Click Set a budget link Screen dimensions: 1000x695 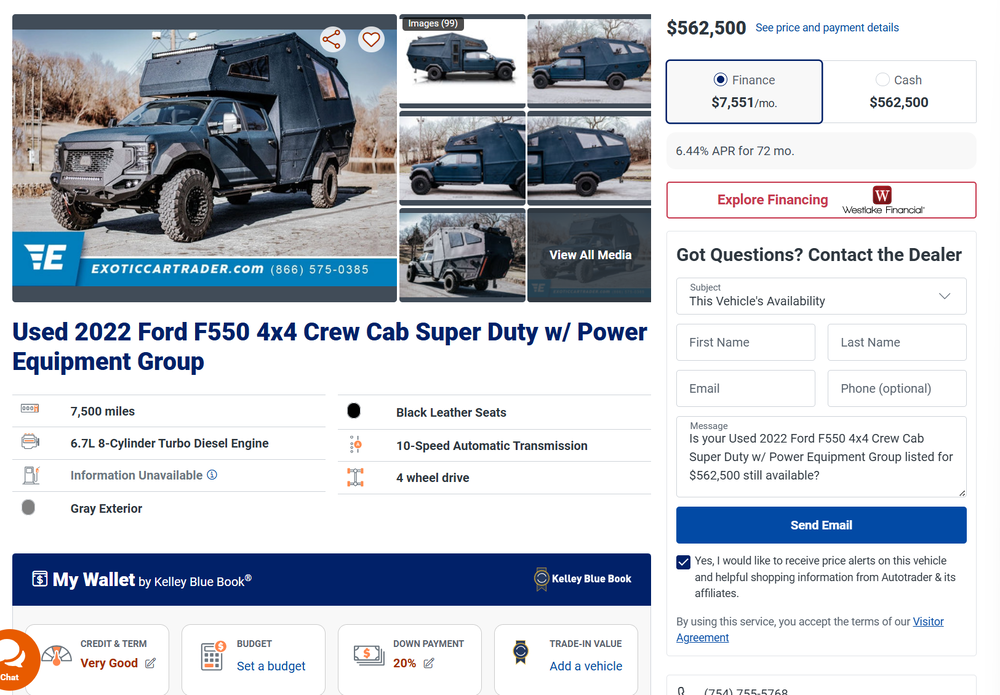pyautogui.click(x=271, y=666)
